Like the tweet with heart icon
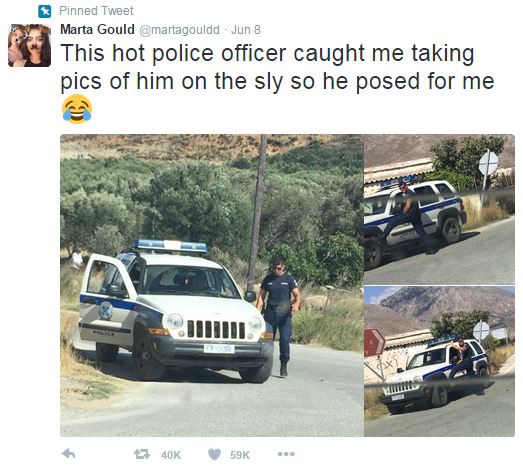Image resolution: width=523 pixels, height=471 pixels. click(214, 454)
